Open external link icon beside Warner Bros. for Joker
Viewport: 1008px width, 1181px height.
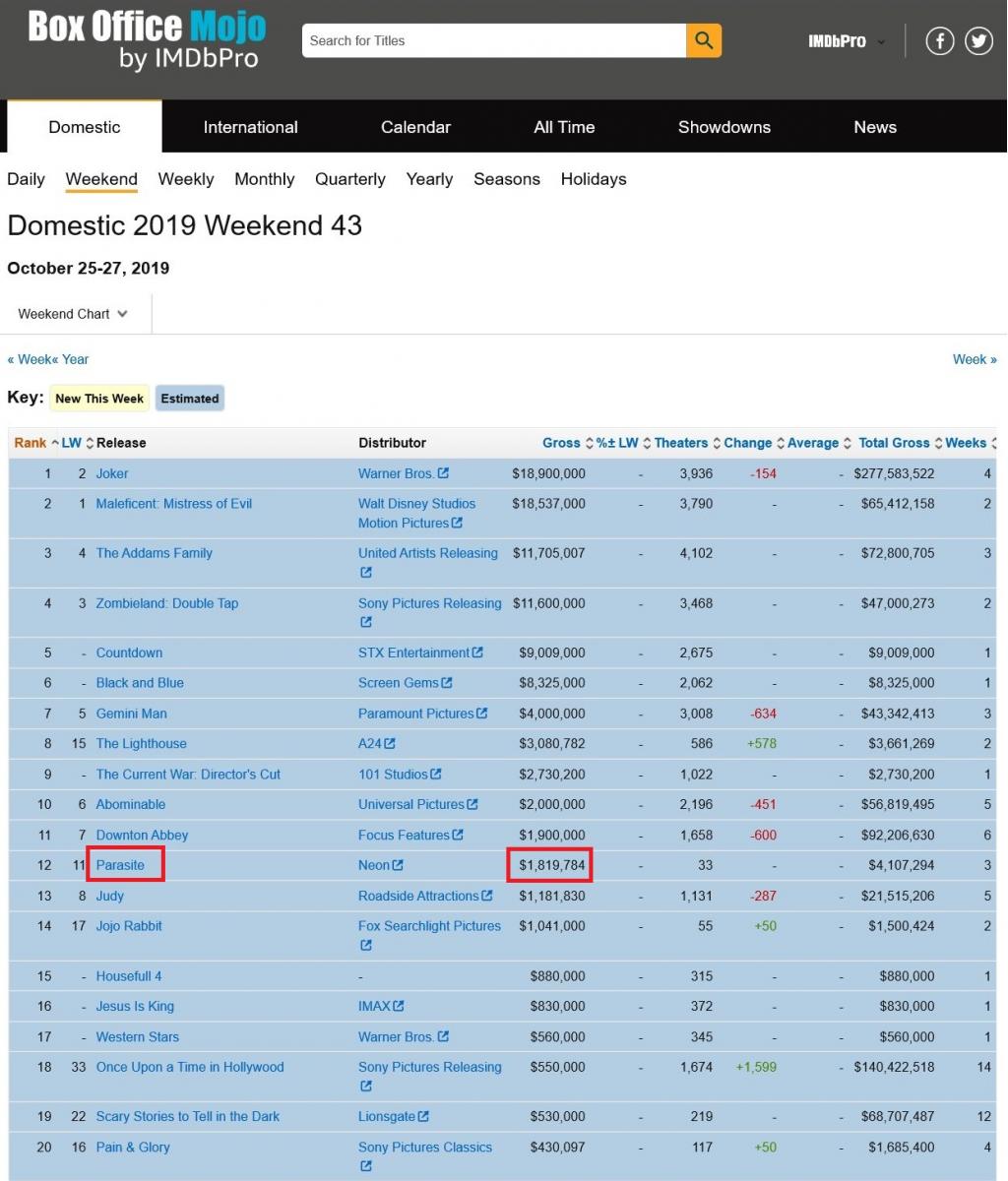click(x=443, y=473)
